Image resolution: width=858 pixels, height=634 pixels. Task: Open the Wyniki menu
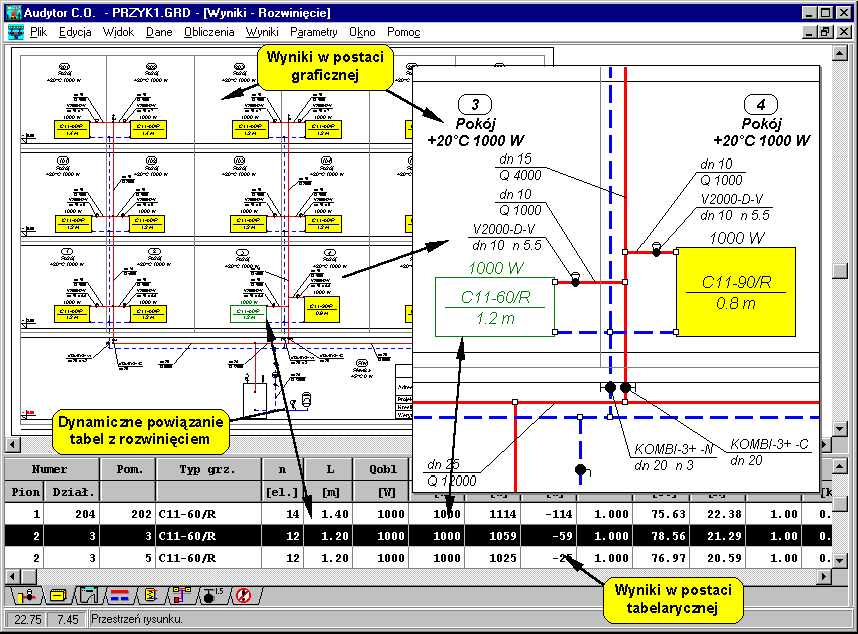click(262, 32)
